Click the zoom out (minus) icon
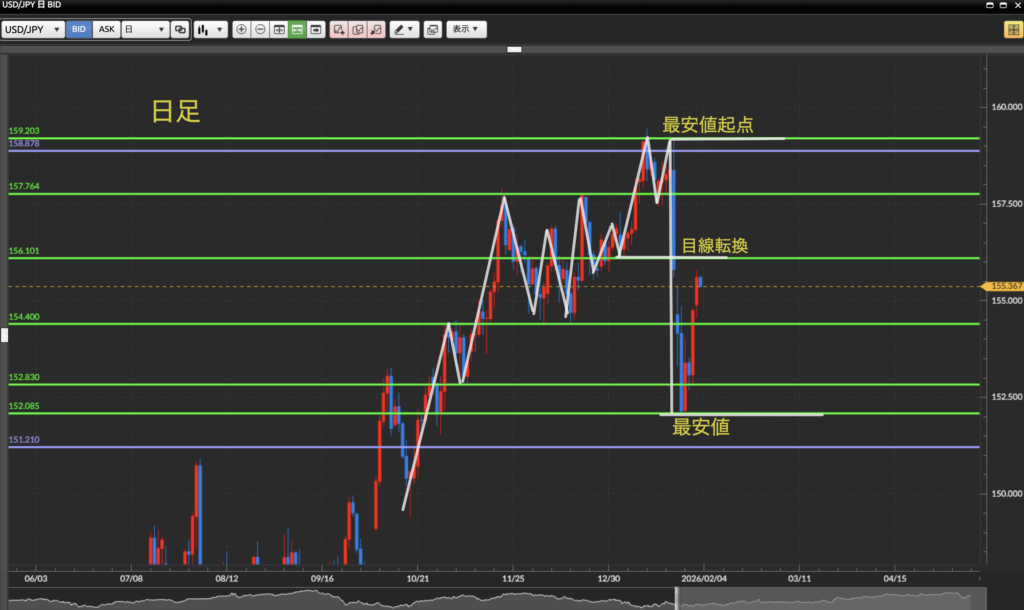Image resolution: width=1024 pixels, height=610 pixels. click(260, 30)
